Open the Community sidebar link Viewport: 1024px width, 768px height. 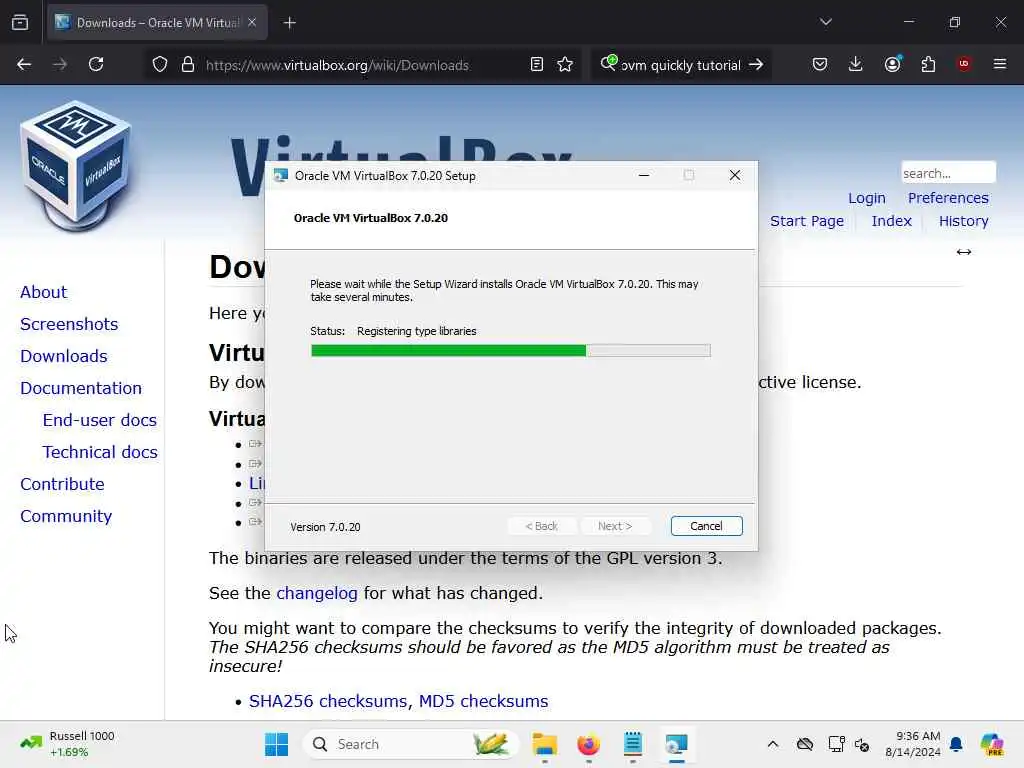pyautogui.click(x=66, y=516)
